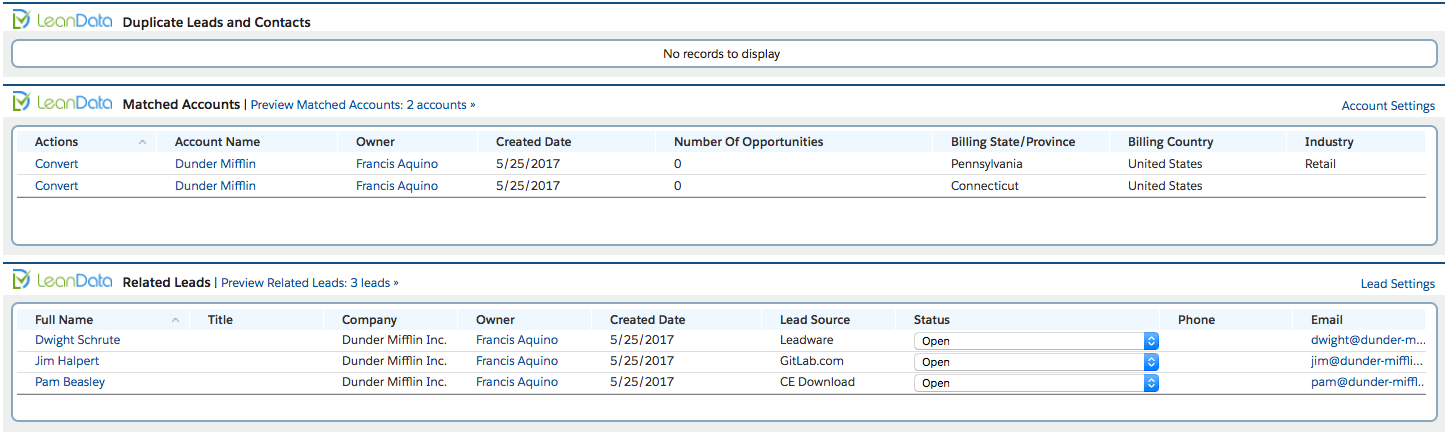Click Connecticut billing state cell

(985, 186)
